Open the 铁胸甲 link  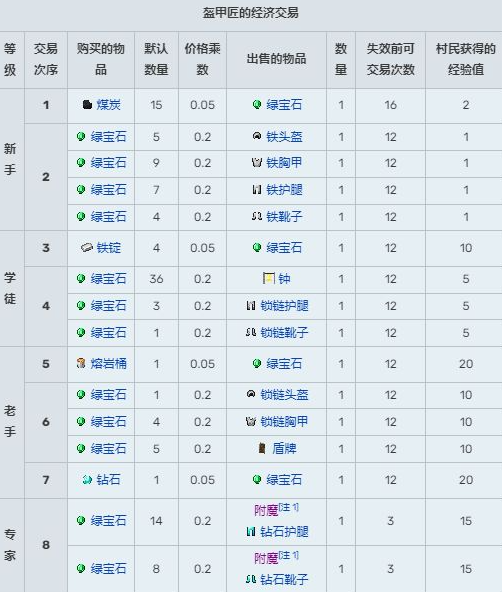(284, 163)
